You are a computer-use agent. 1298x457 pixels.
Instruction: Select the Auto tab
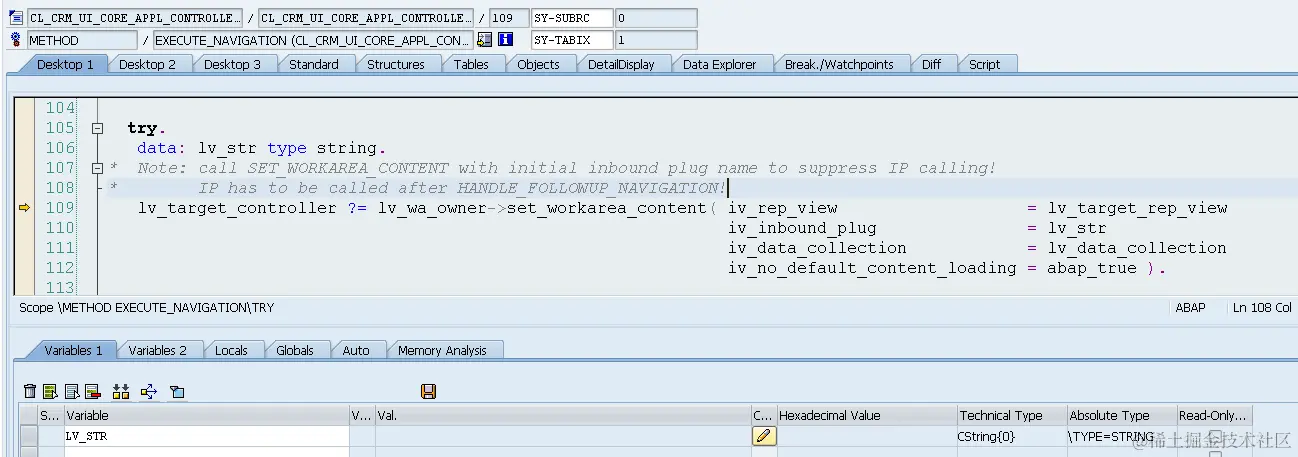pyautogui.click(x=356, y=350)
